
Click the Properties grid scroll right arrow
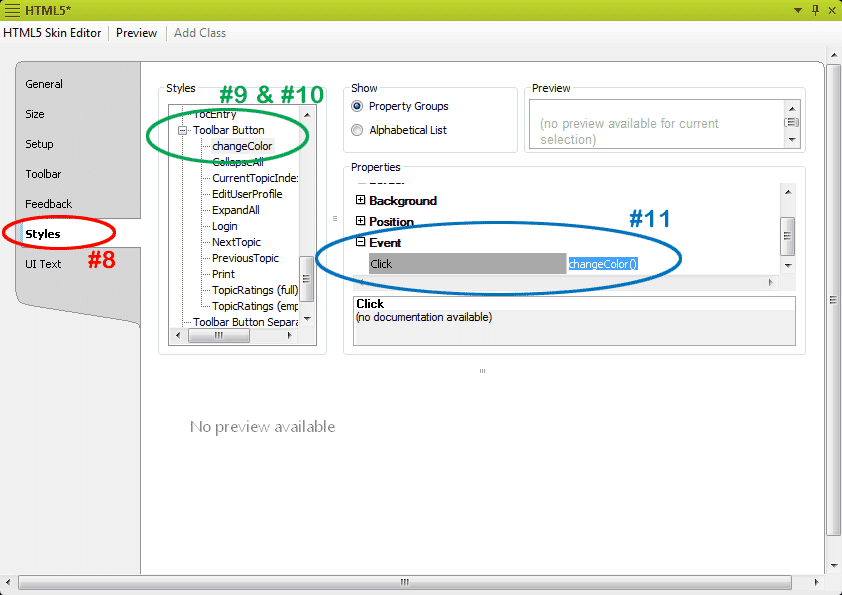point(771,282)
